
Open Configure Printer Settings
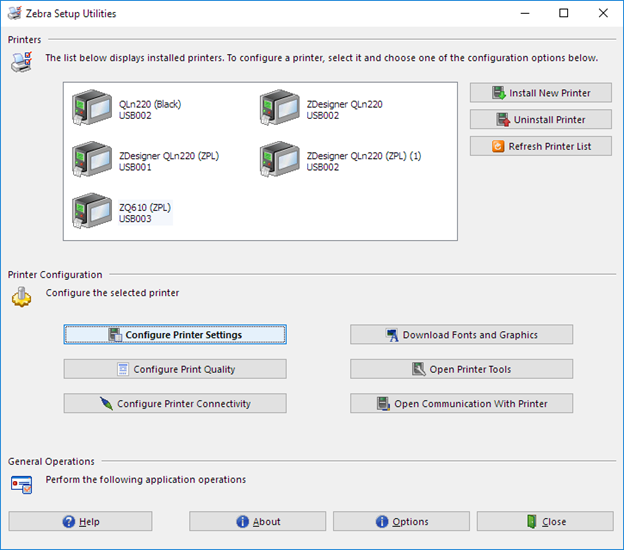(175, 334)
